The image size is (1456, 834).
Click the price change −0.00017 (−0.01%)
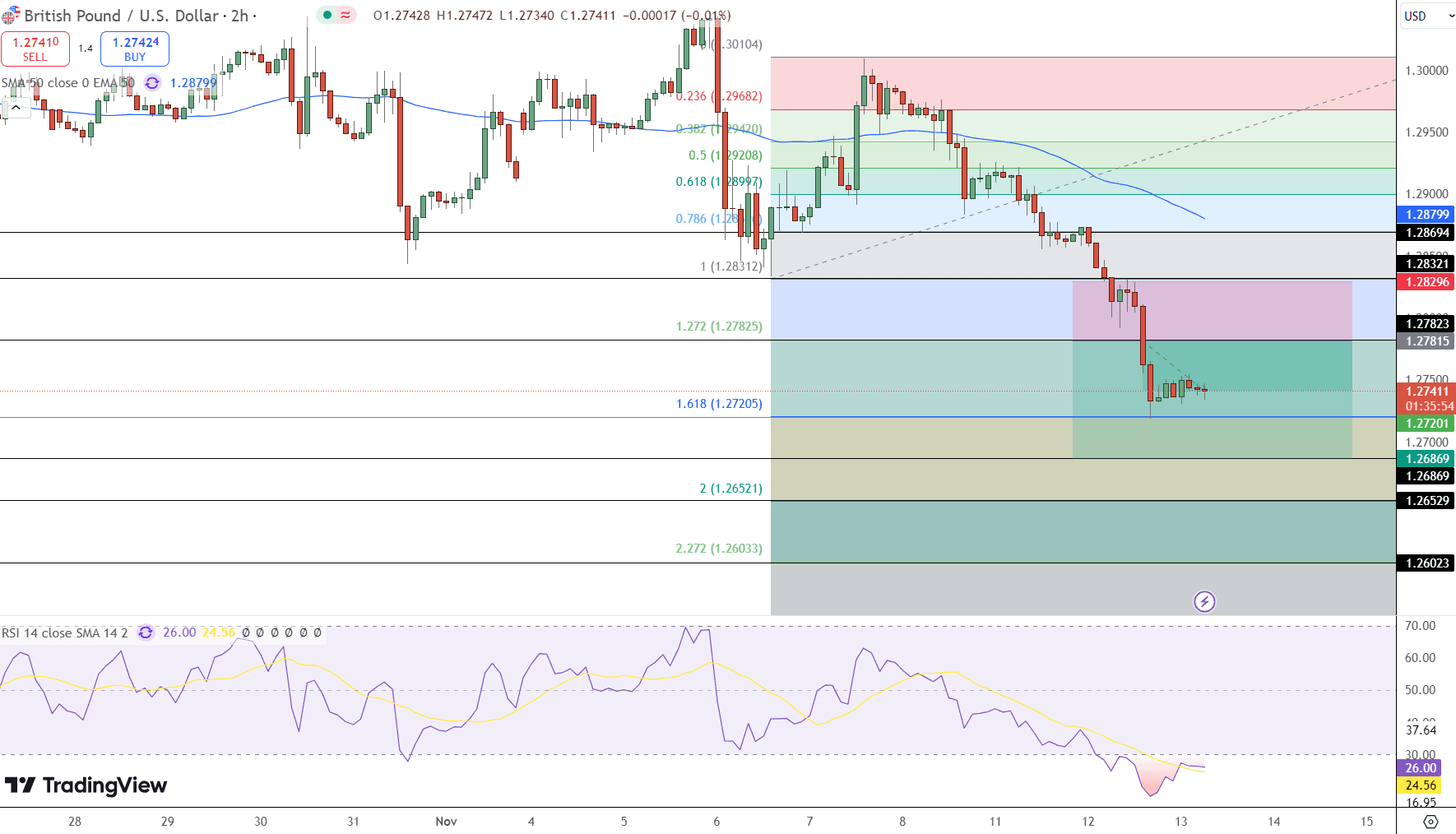click(x=676, y=16)
